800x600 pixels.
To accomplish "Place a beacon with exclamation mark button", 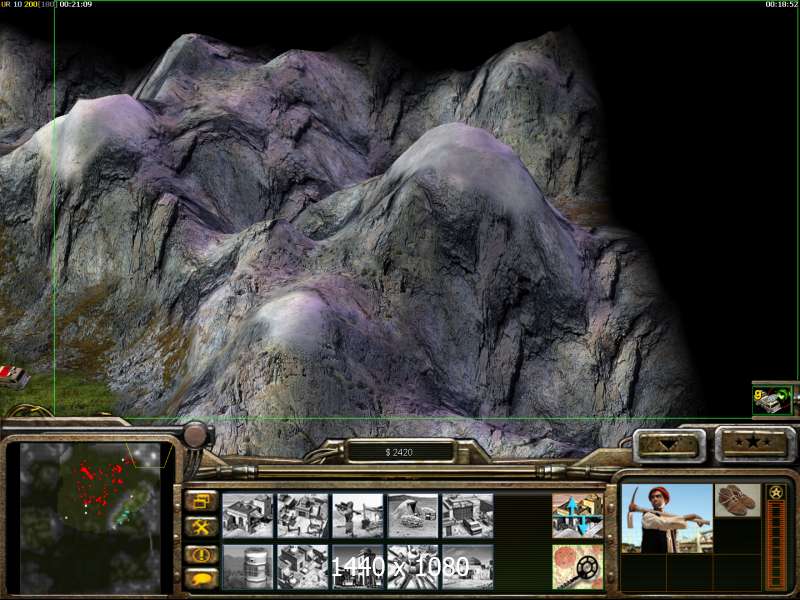I will (201, 555).
